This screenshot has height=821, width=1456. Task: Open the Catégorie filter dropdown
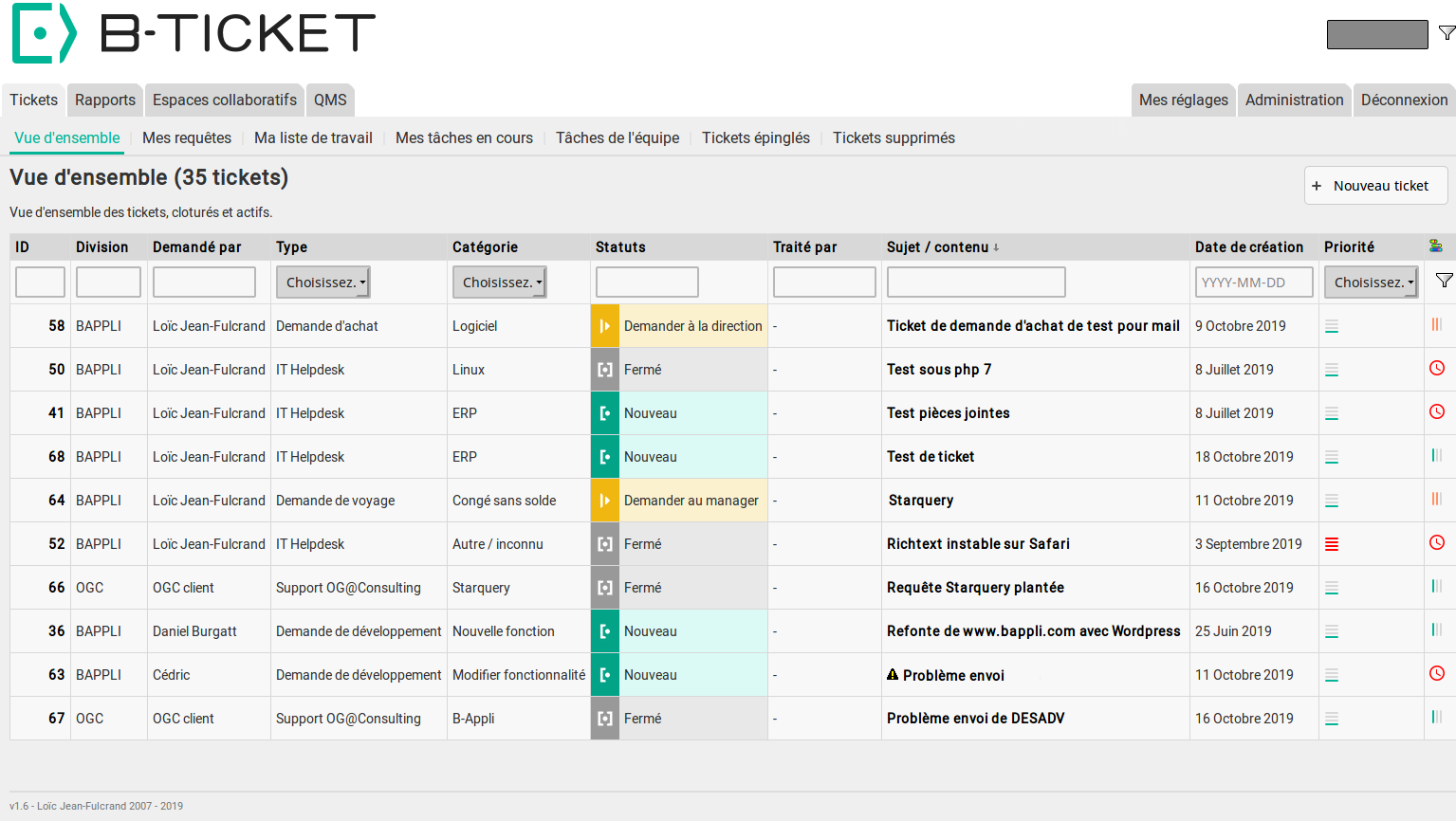[499, 283]
